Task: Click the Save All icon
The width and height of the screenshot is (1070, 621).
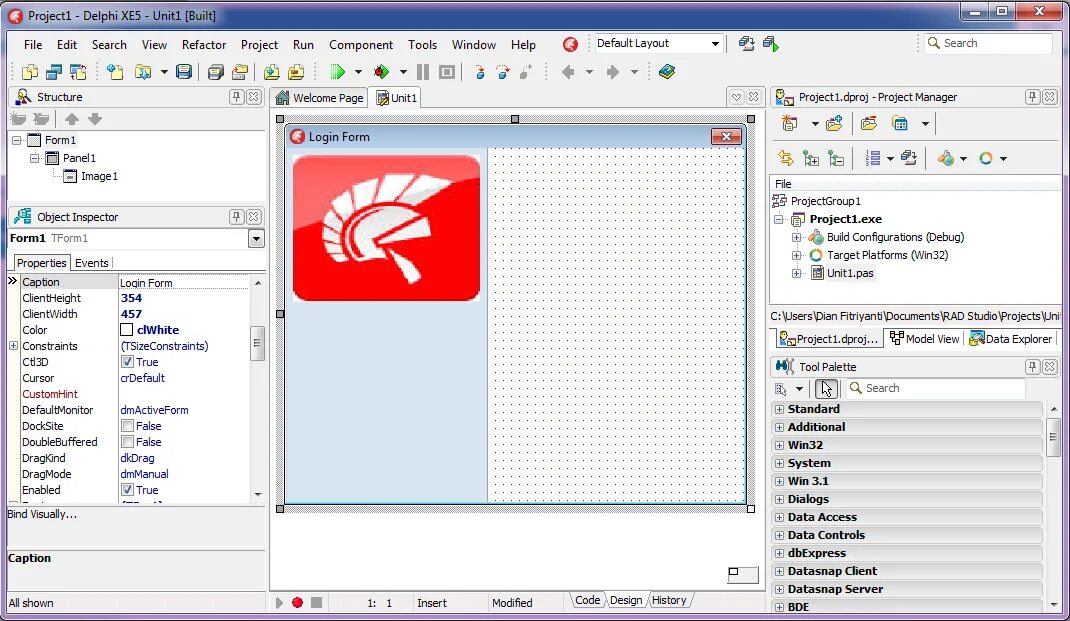Action: pos(216,72)
